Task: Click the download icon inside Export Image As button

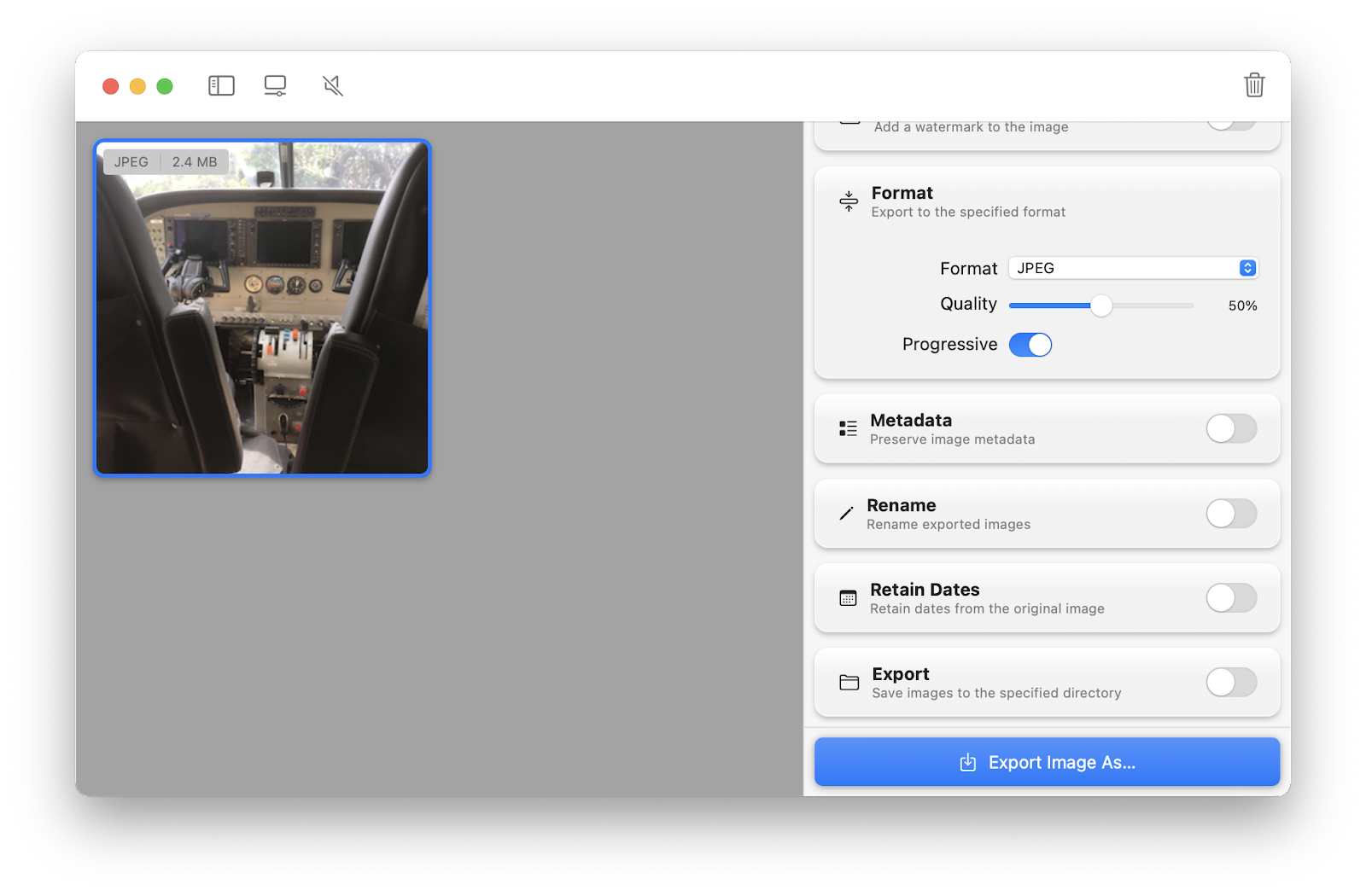Action: tap(967, 762)
